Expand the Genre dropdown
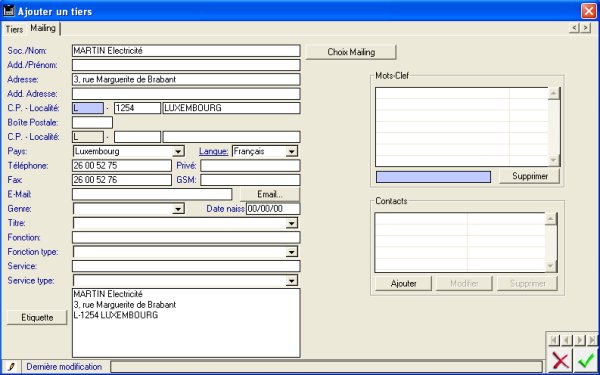This screenshot has width=600, height=375. click(178, 209)
